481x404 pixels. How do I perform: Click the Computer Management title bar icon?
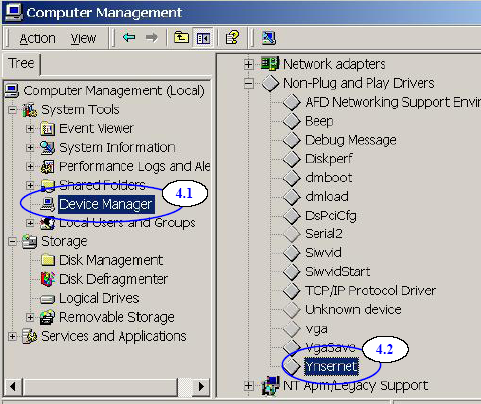pyautogui.click(x=13, y=12)
